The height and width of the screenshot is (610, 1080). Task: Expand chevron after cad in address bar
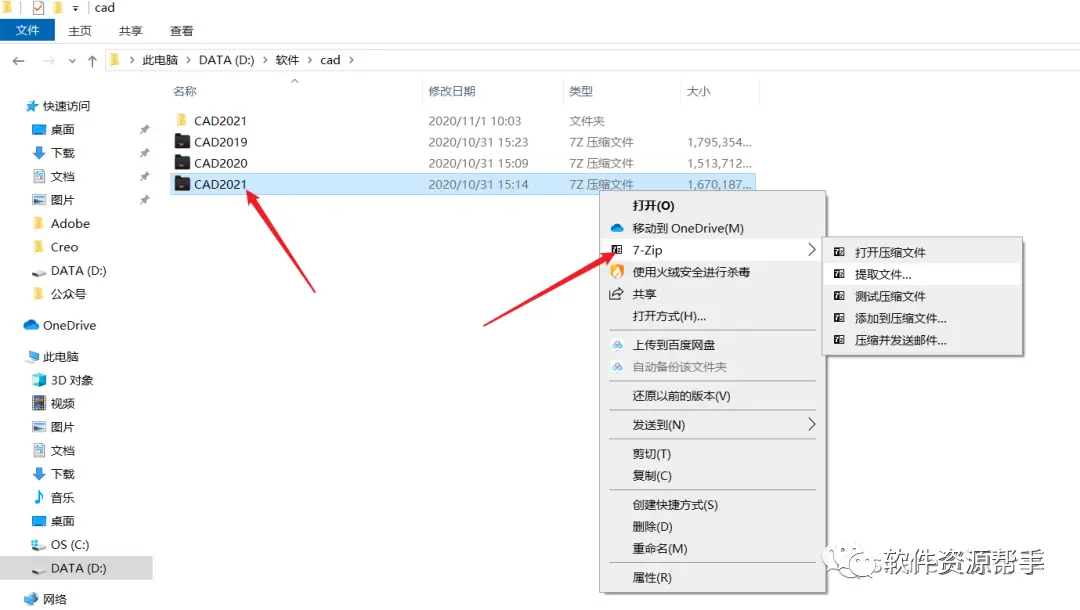click(x=351, y=60)
